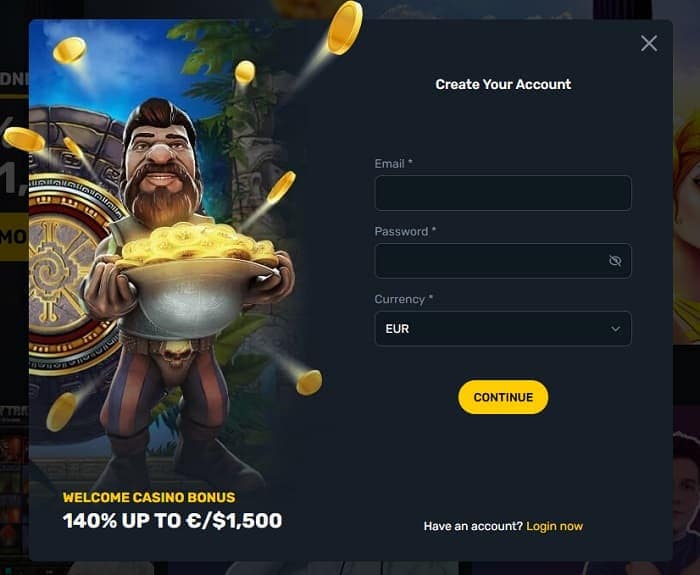This screenshot has width=700, height=575.
Task: Follow the Login now link
Action: pos(554,526)
